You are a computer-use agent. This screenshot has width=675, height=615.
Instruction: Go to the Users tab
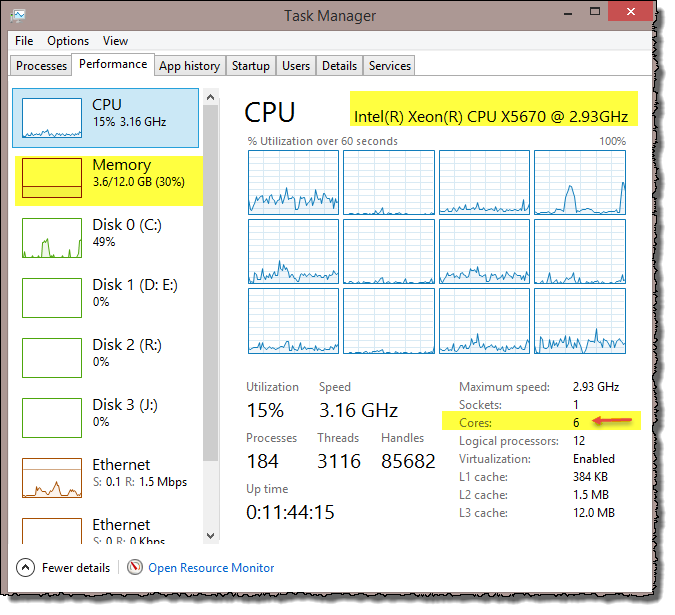click(296, 66)
